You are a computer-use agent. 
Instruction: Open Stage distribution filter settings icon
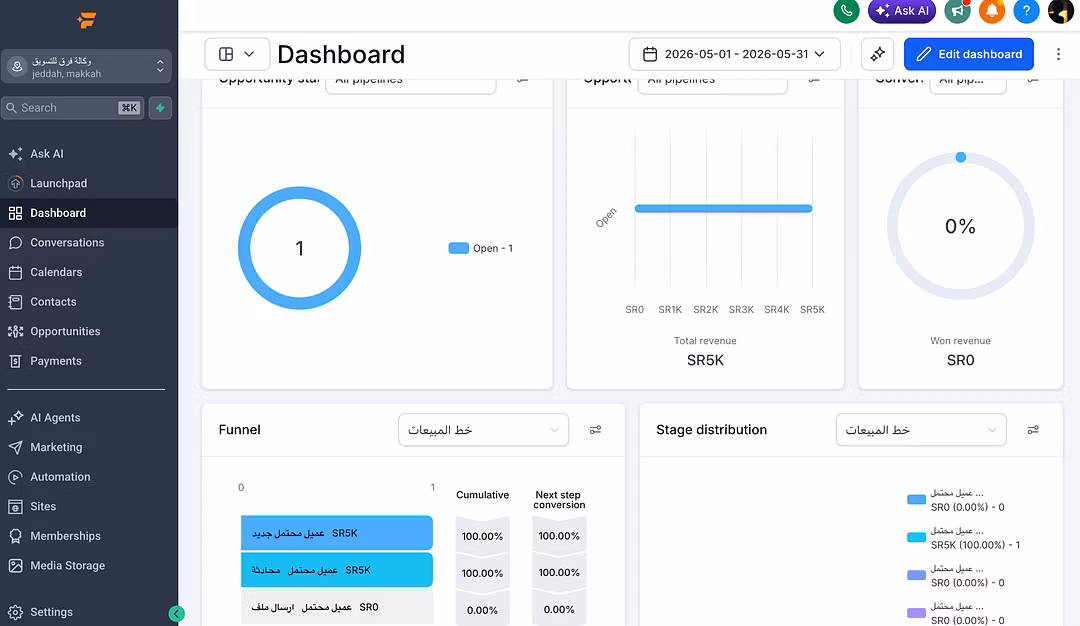1032,430
